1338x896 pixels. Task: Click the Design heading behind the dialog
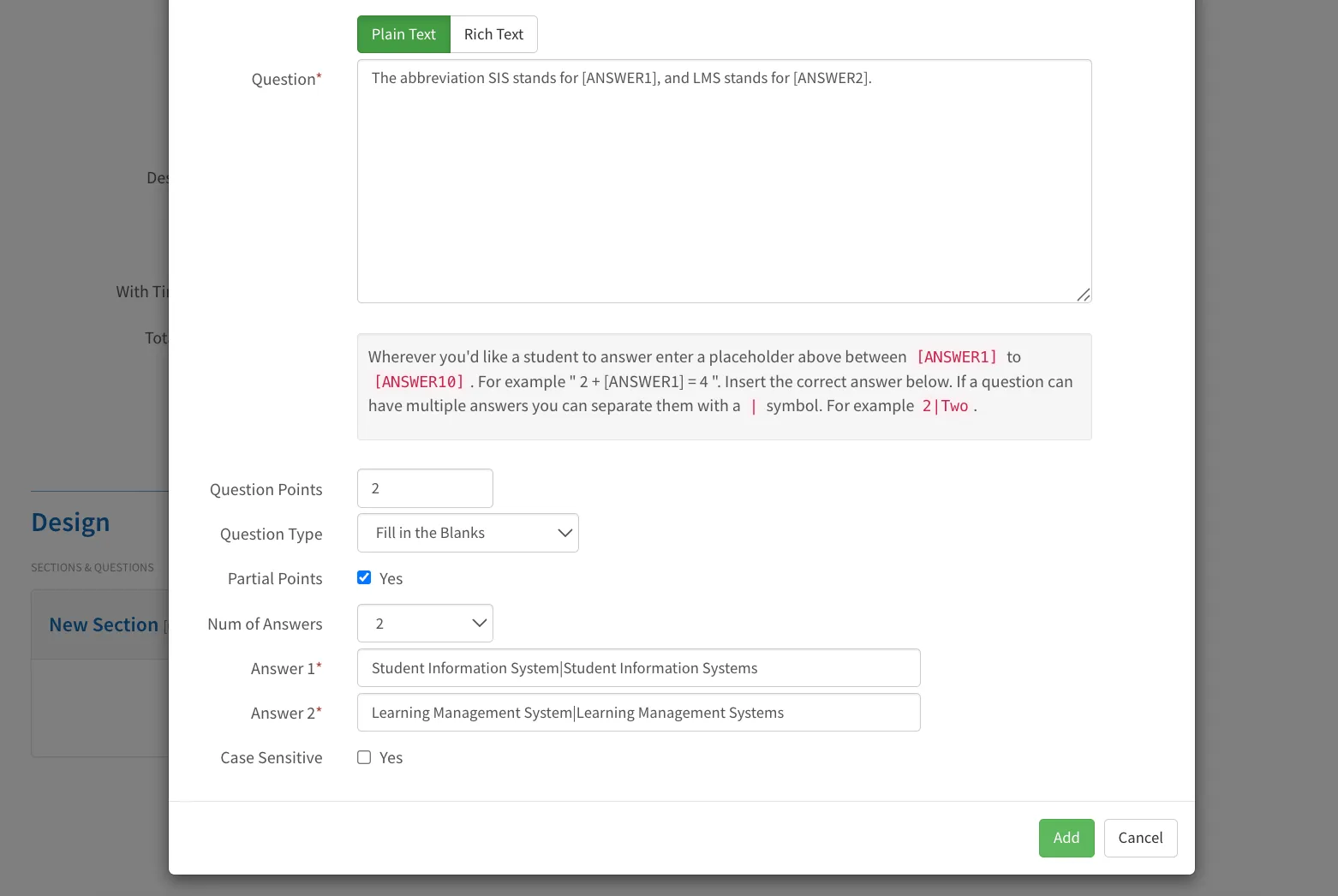[x=70, y=523]
